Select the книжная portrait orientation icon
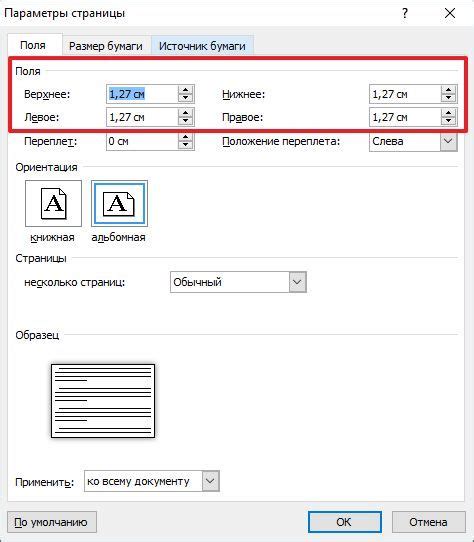This screenshot has width=474, height=542. (x=53, y=203)
